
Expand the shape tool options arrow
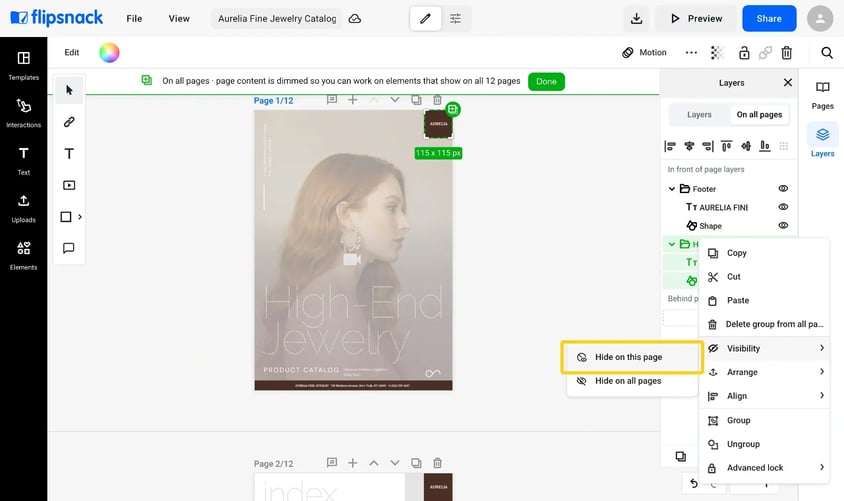(x=80, y=217)
